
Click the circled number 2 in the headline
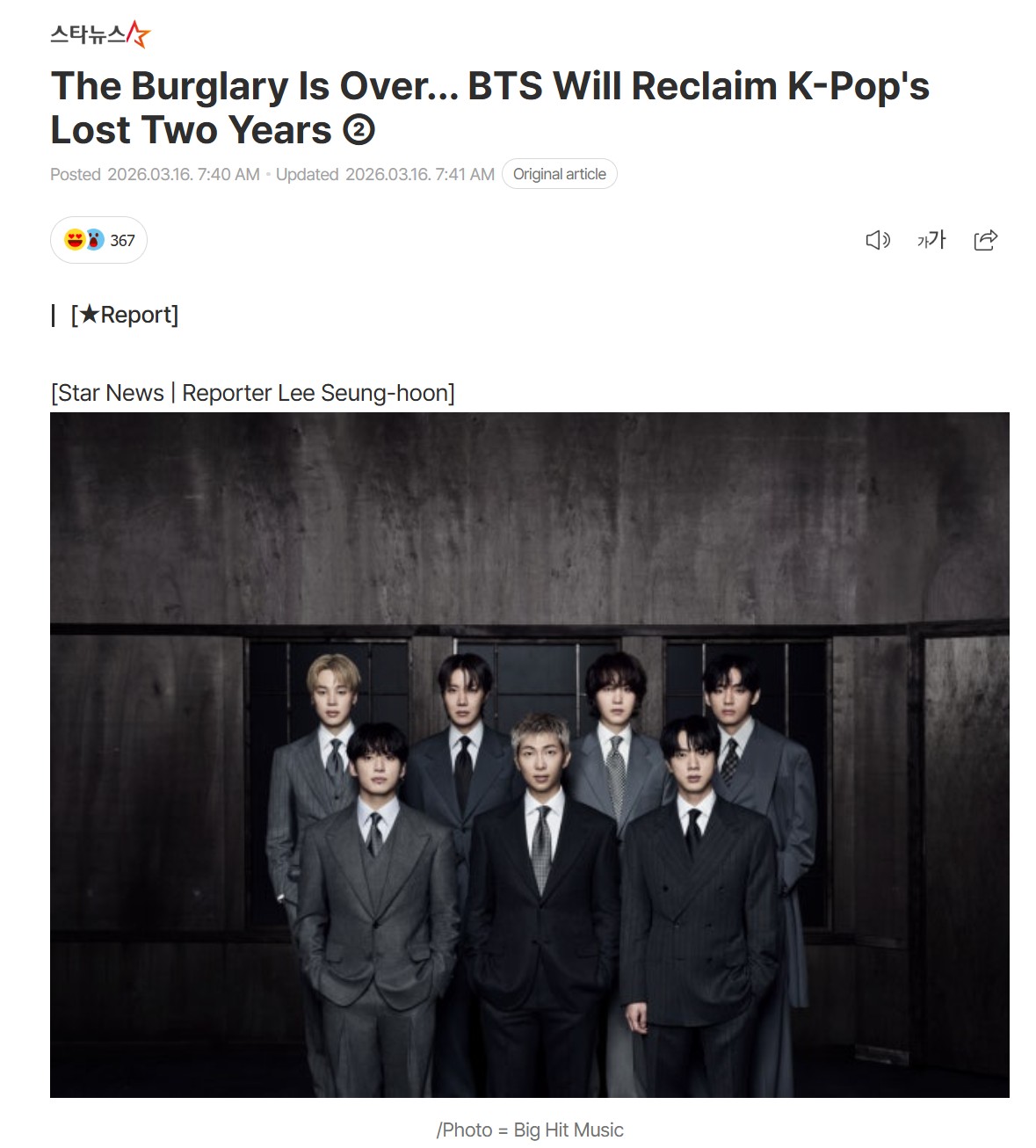coord(359,131)
